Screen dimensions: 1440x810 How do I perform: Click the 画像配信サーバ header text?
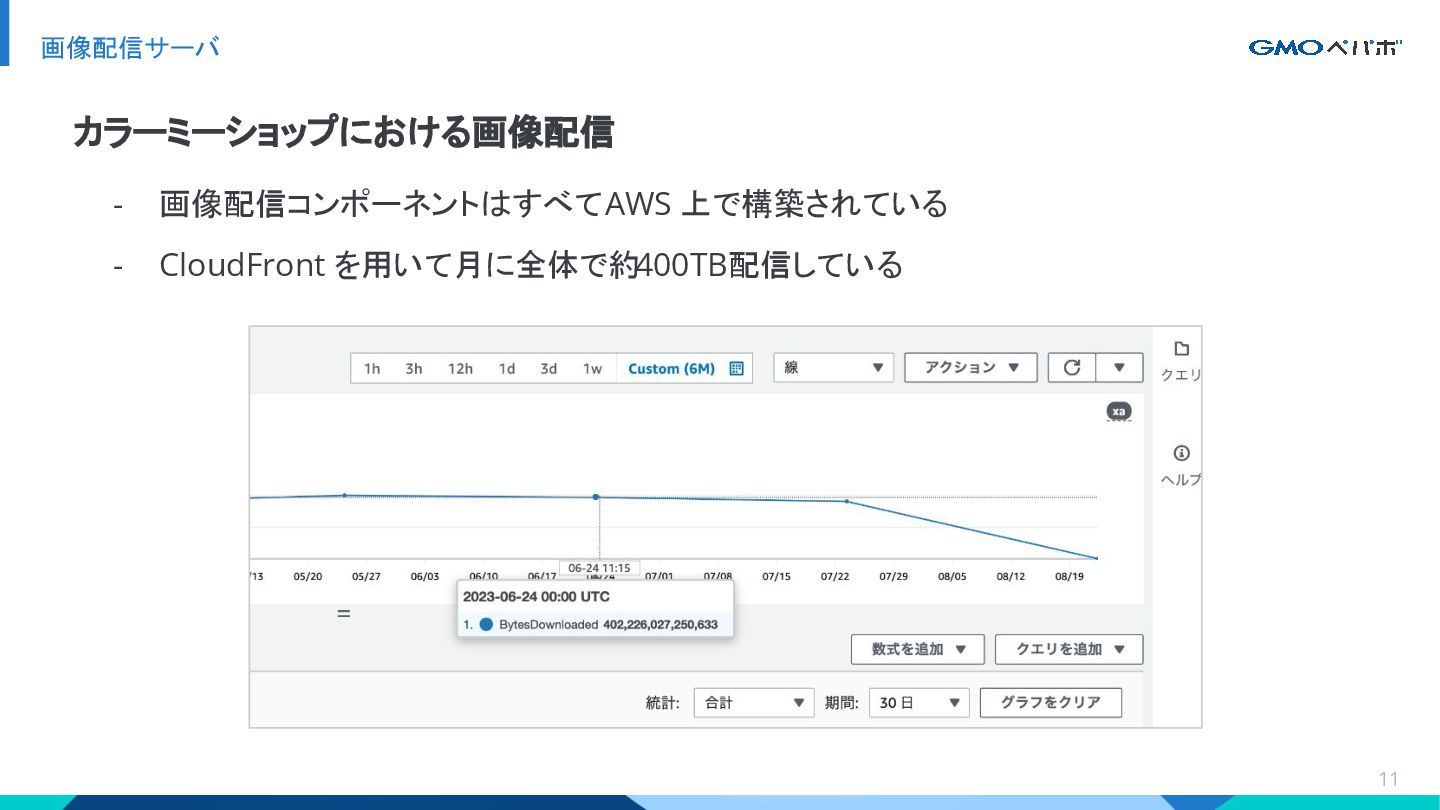pyautogui.click(x=130, y=47)
